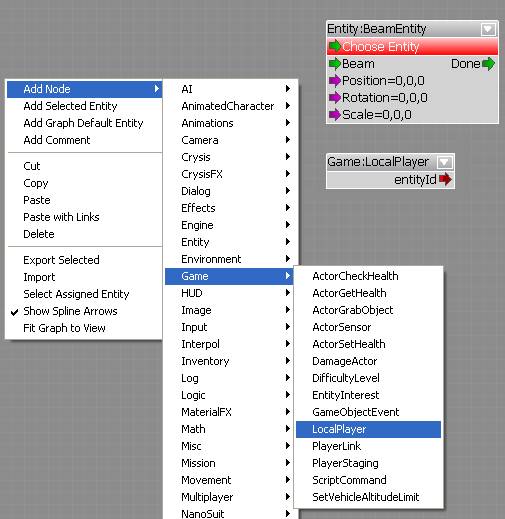Click the green Choose Entity port arrow

[335, 46]
